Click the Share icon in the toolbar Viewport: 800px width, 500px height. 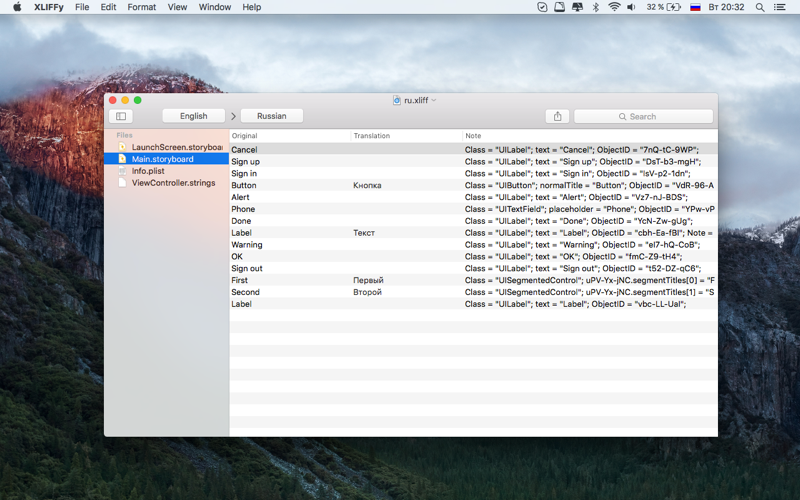click(557, 116)
